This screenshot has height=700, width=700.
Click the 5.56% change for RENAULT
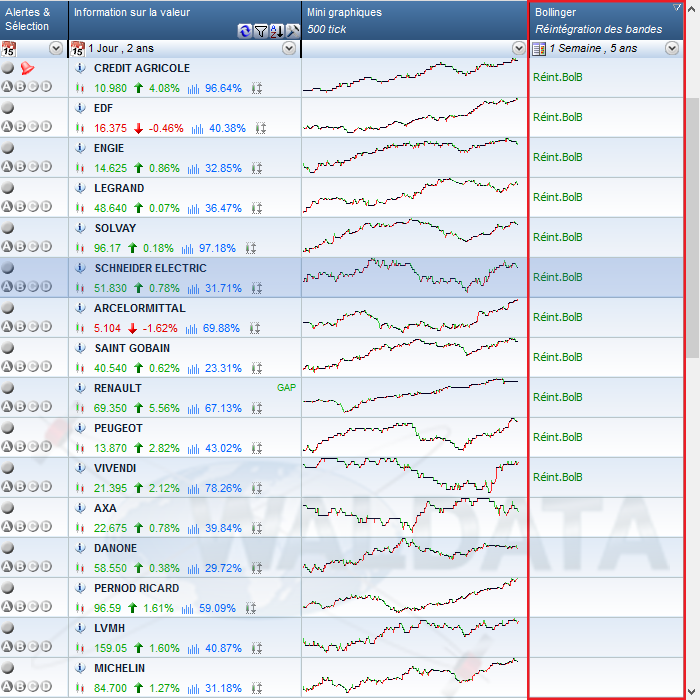(x=164, y=408)
